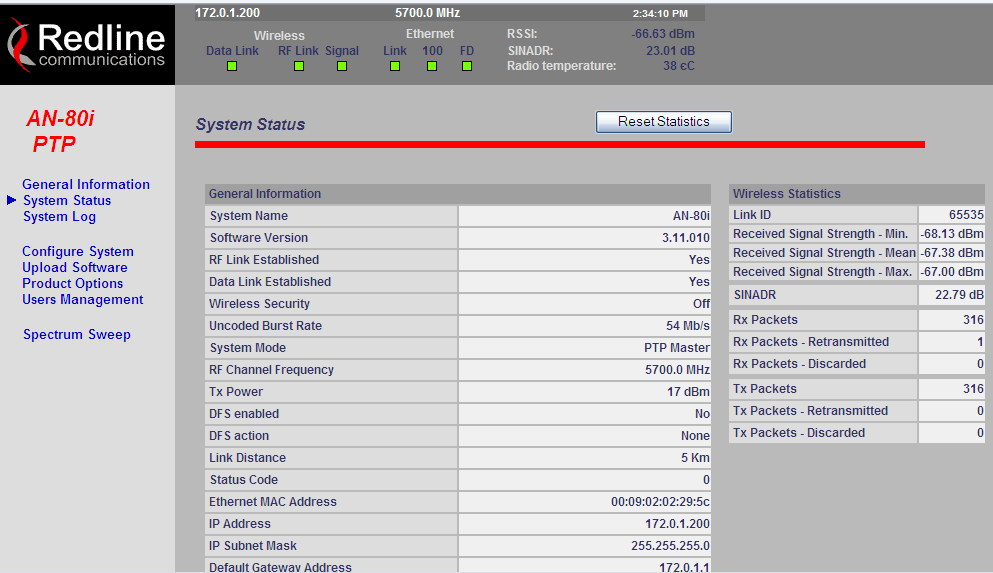Click the blue arrow beside System Status

point(11,200)
